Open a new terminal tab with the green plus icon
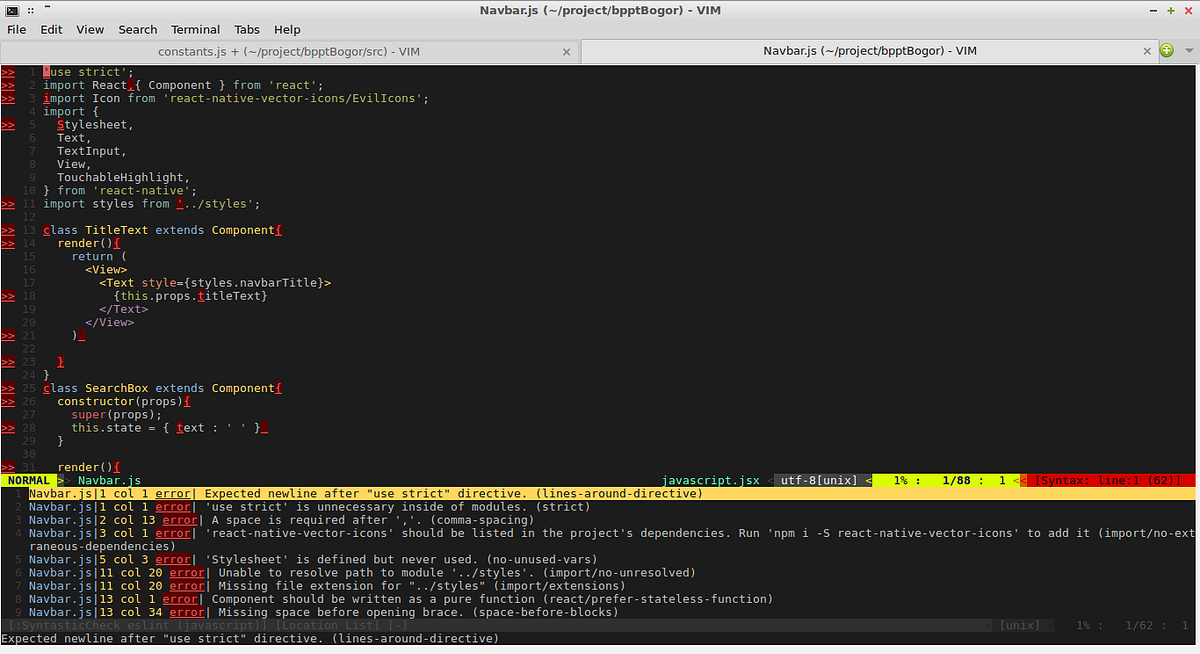The height and width of the screenshot is (654, 1200). click(x=1168, y=48)
